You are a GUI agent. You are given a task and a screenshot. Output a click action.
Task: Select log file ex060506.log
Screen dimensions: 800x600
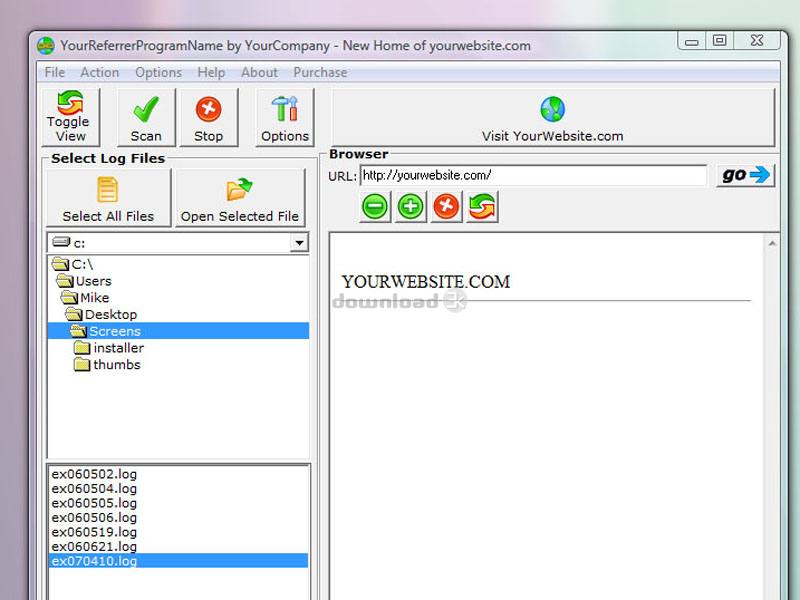[x=94, y=518]
